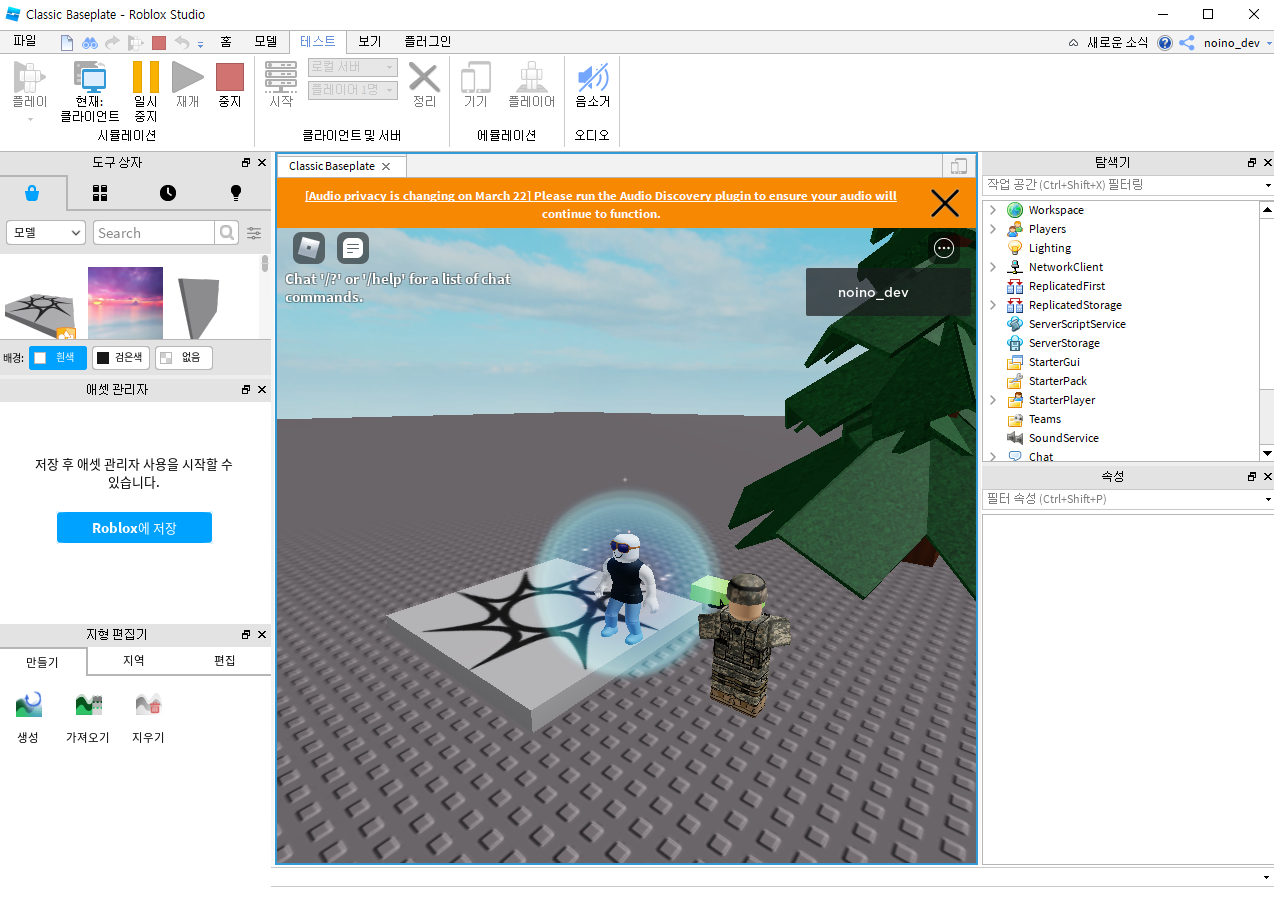Click the binoculars find icon in quick access toolbar
This screenshot has height=905, width=1274.
coord(90,42)
